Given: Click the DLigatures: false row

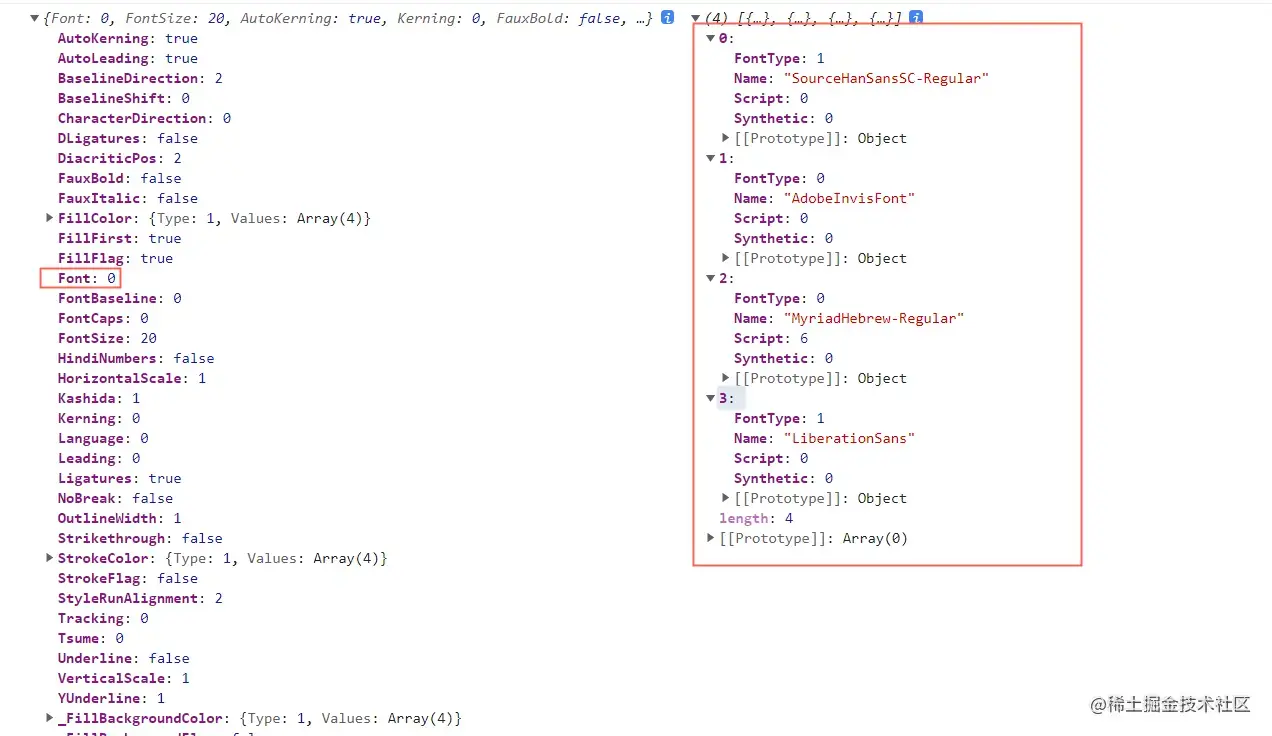Looking at the screenshot, I should click(x=128, y=138).
